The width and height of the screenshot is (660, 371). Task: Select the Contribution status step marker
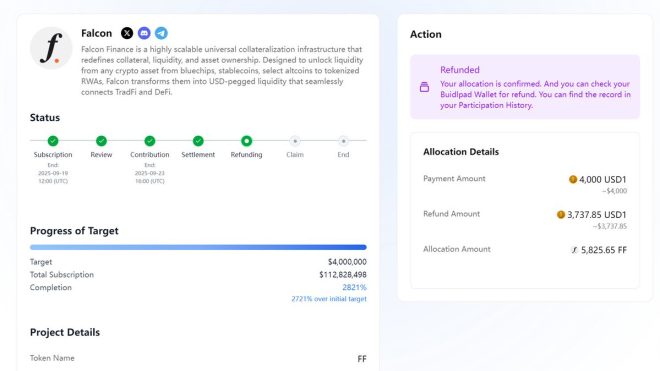click(x=149, y=141)
